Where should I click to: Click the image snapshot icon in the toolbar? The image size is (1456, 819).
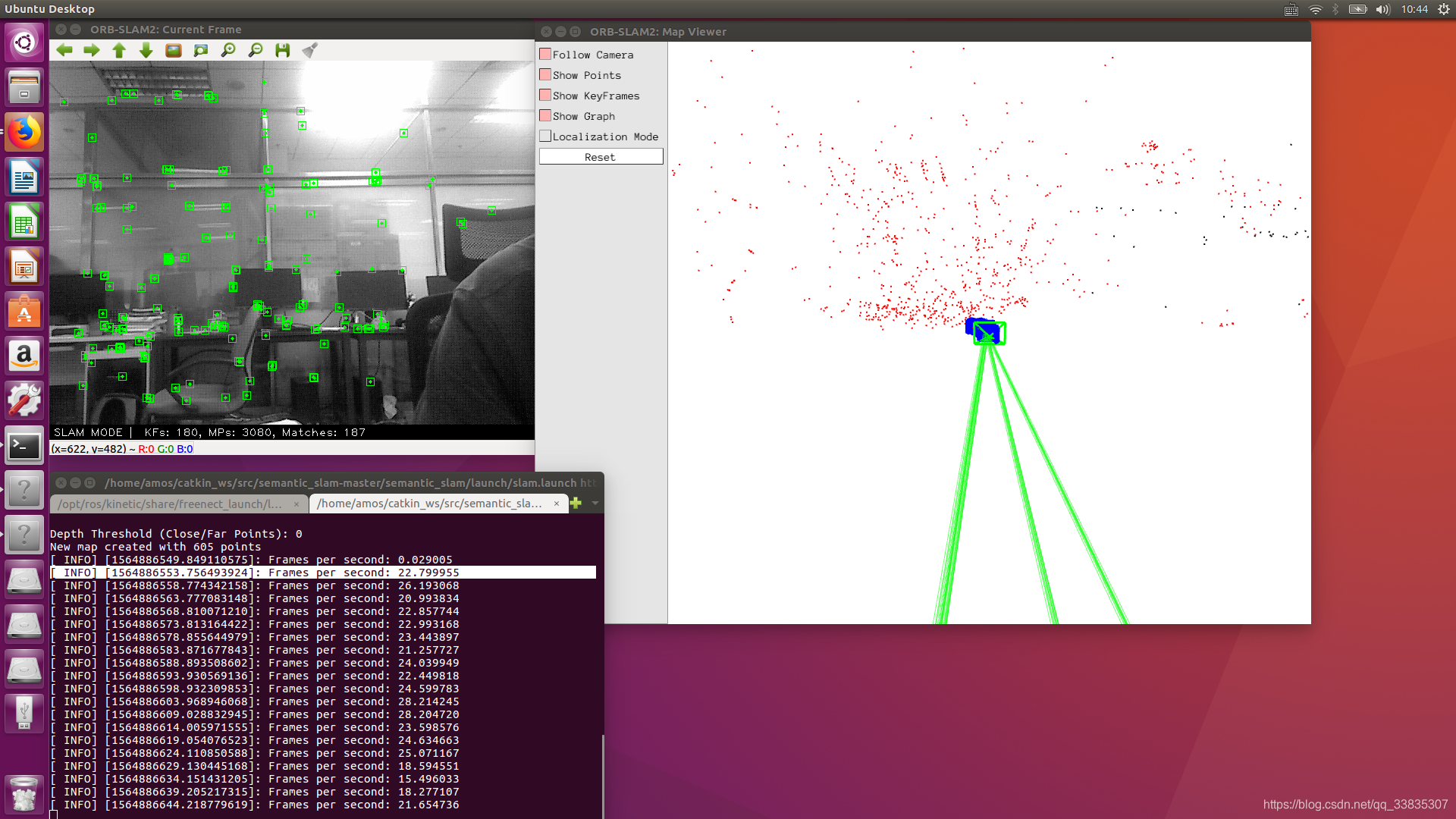[173, 50]
